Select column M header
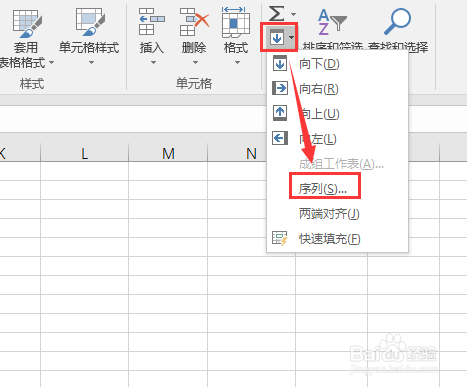Viewport: 467px width, 387px height. pyautogui.click(x=168, y=153)
